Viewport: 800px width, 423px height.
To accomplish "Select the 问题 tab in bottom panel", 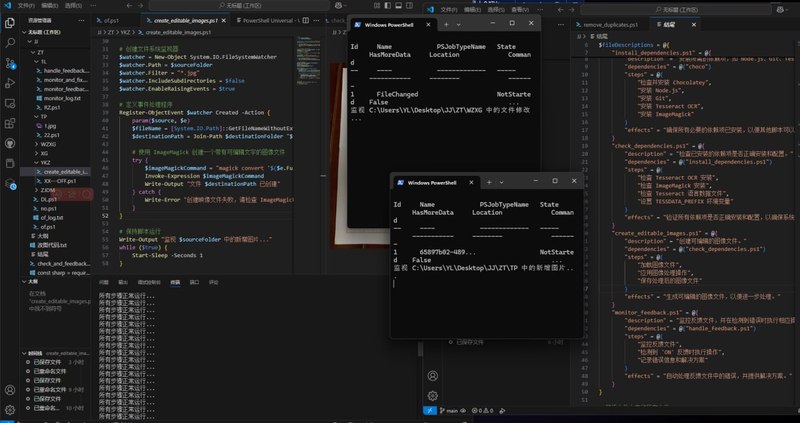I will pyautogui.click(x=103, y=283).
